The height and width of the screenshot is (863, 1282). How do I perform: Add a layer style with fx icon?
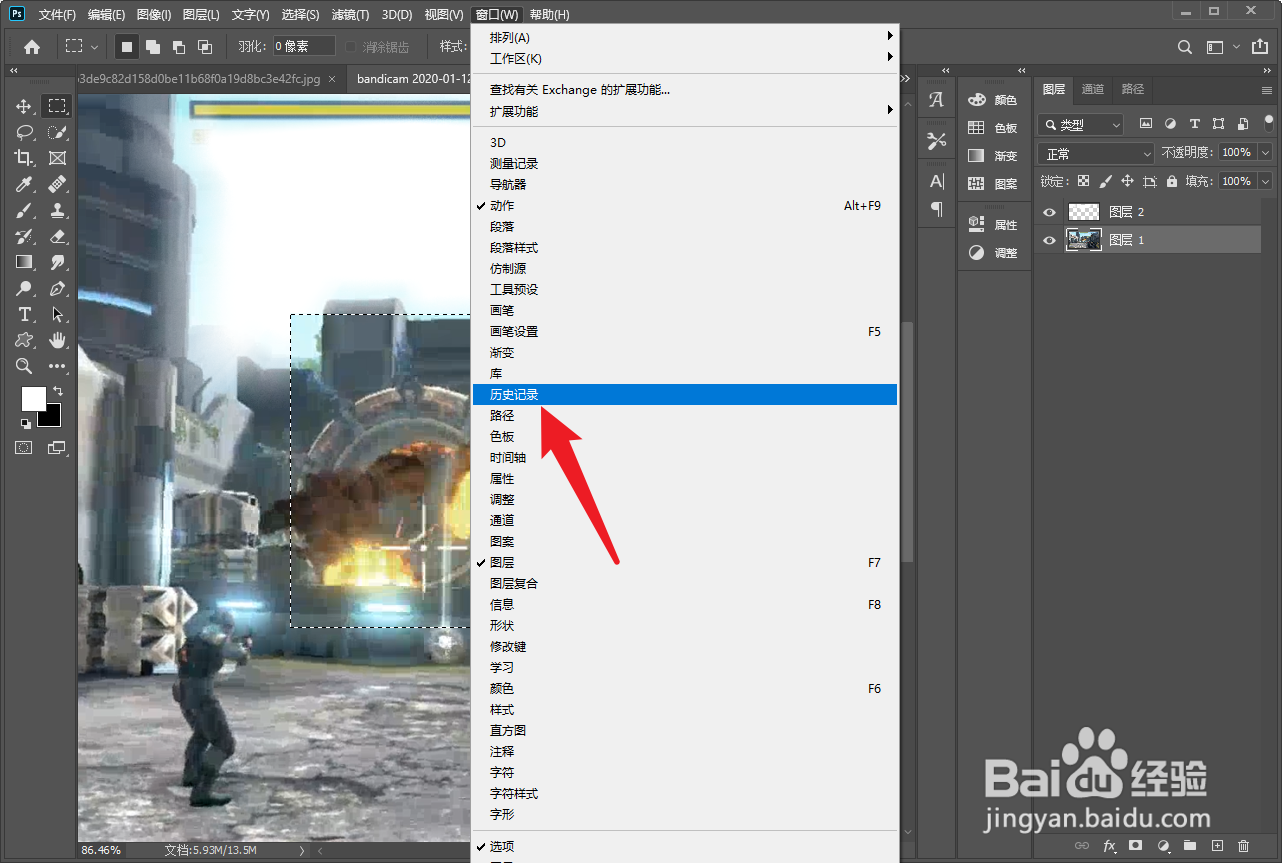point(1109,846)
